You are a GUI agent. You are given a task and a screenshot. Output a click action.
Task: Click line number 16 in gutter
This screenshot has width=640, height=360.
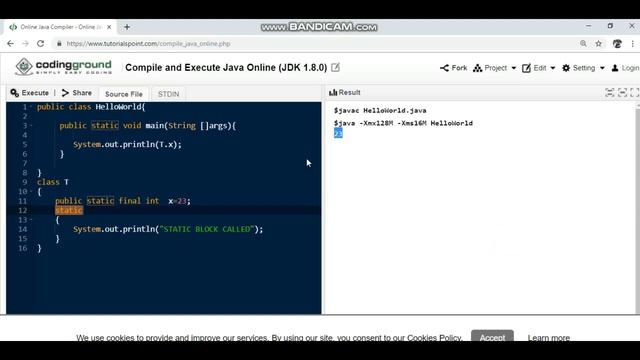(22, 248)
